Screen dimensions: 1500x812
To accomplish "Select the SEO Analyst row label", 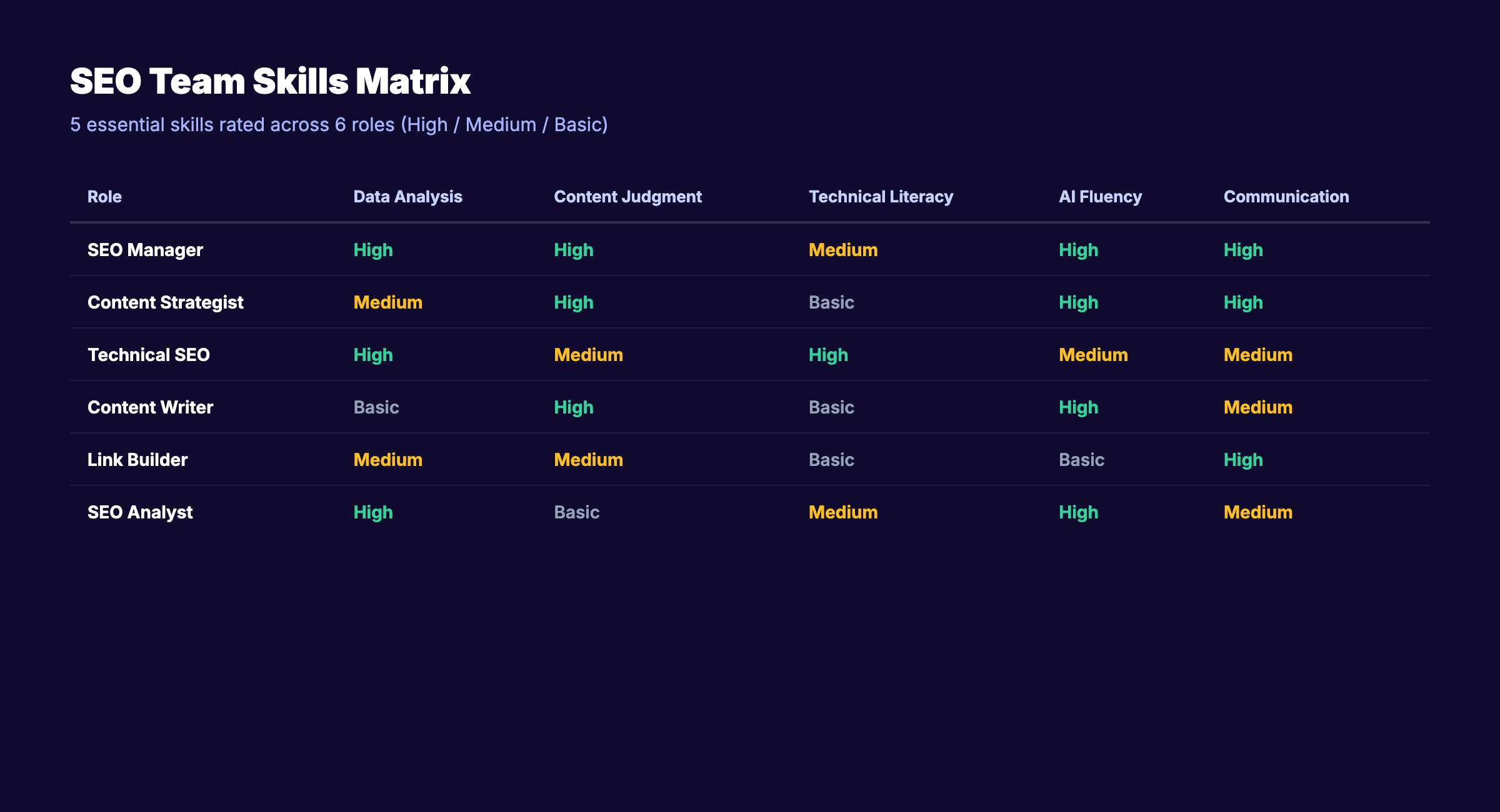I will 140,512.
